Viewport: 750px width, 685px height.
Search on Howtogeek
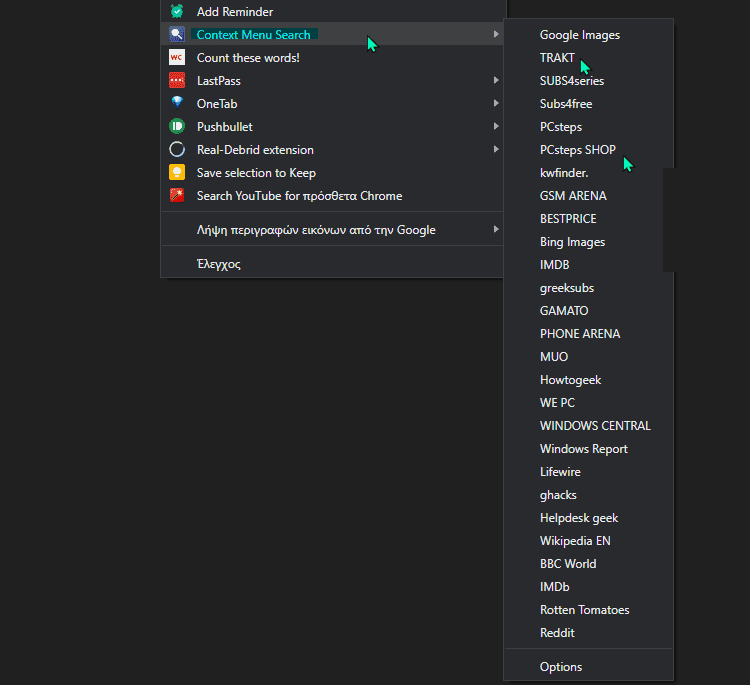(589, 380)
